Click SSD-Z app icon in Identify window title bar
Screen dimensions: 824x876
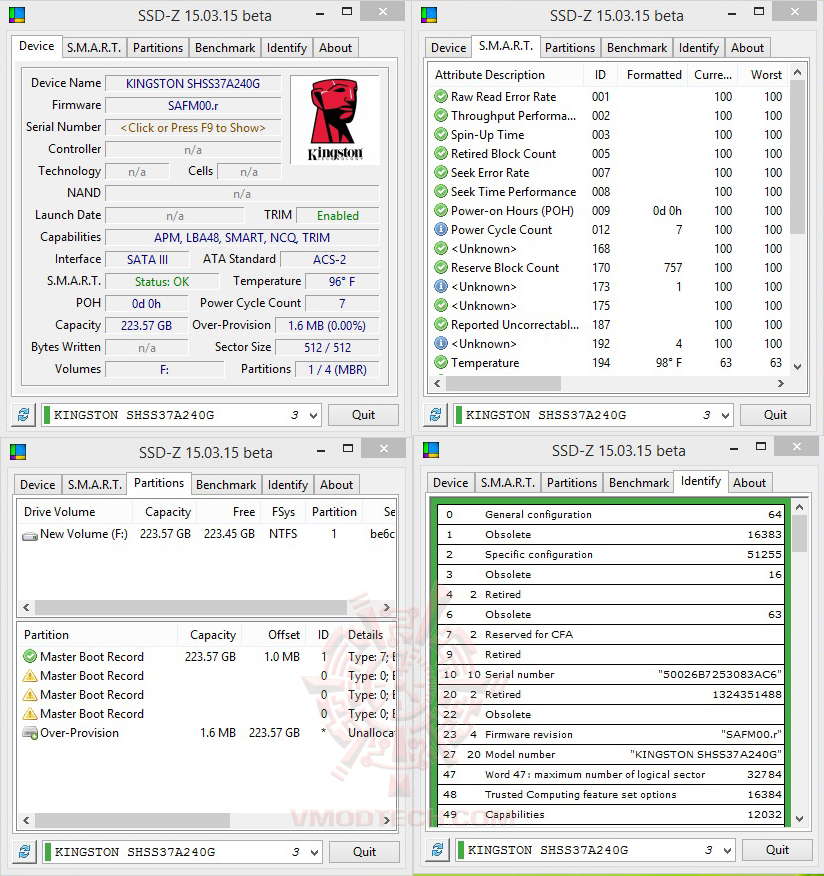click(430, 450)
